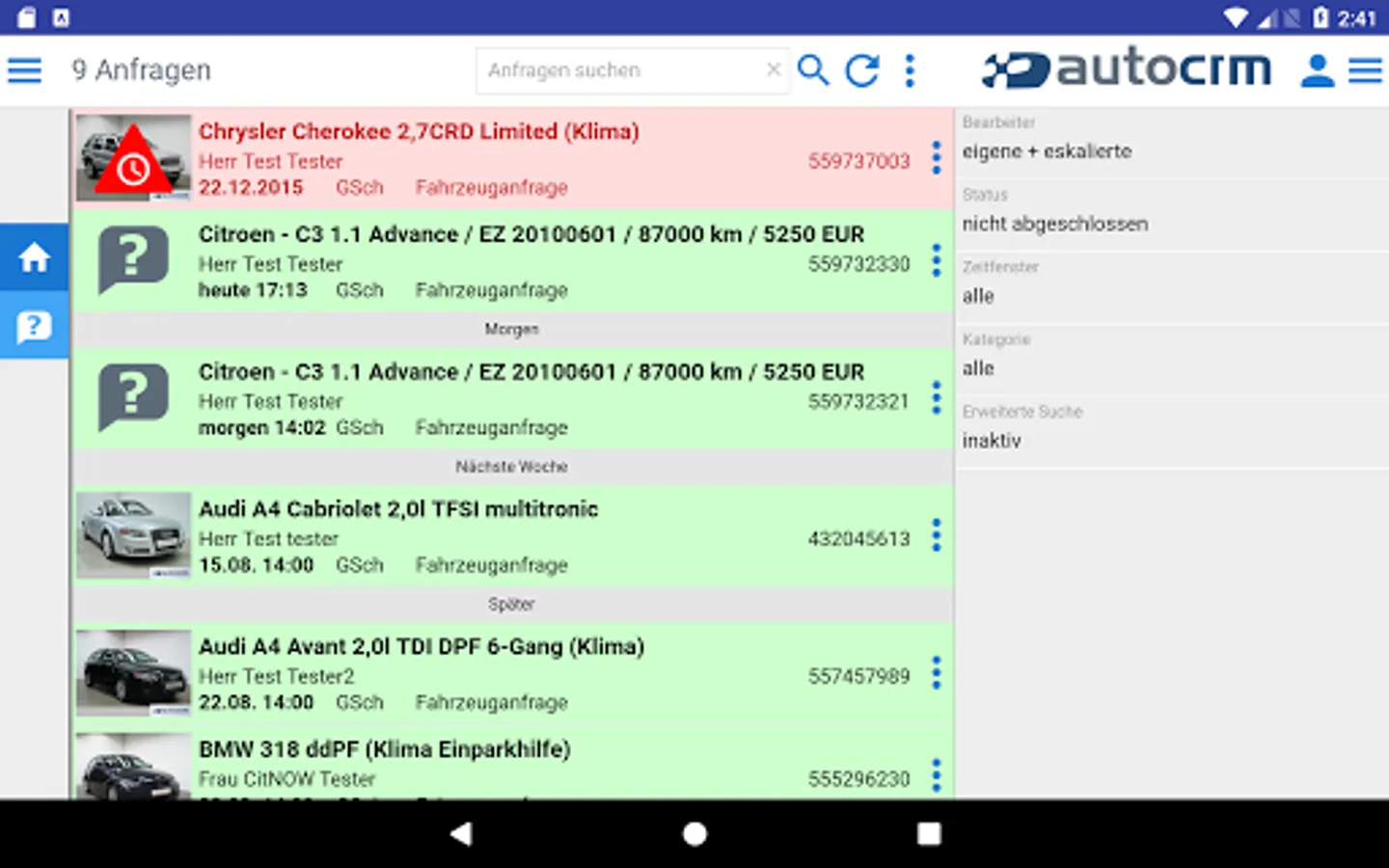Open the Bearbeiter filter 'eigene + eskalierte'
Screen dimensions: 1389x868
point(1172,143)
